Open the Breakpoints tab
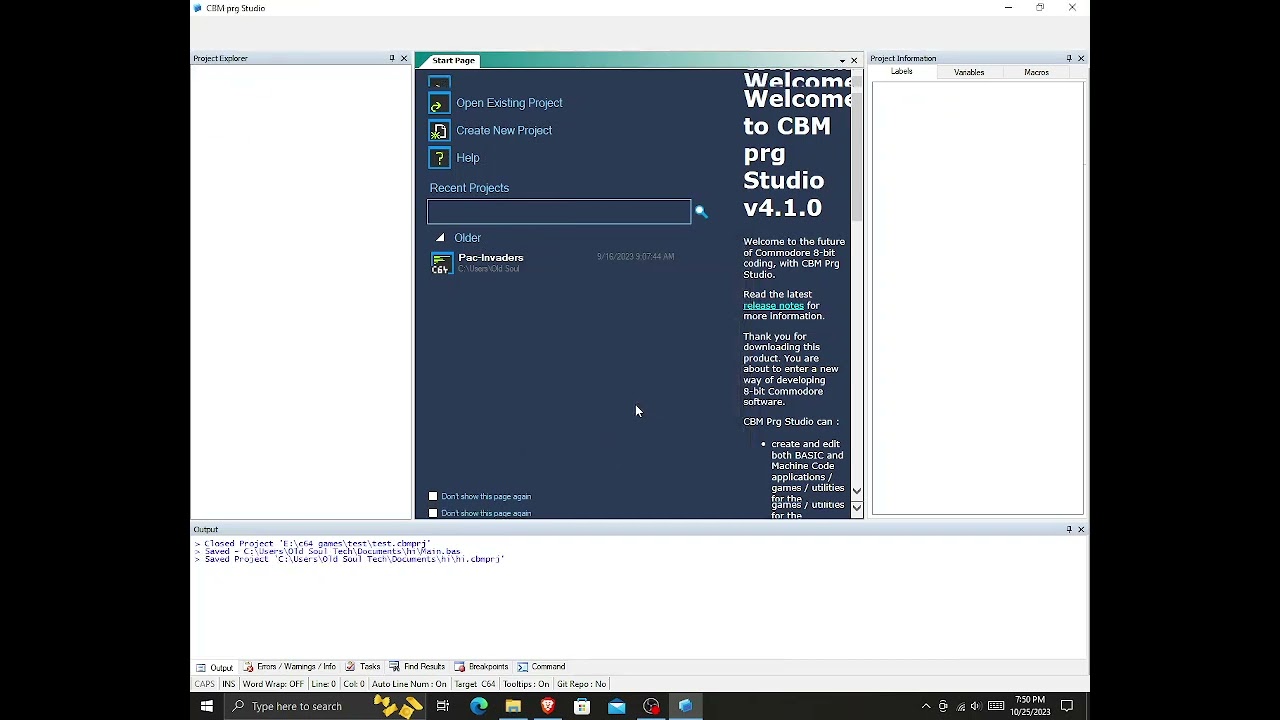 pos(481,667)
